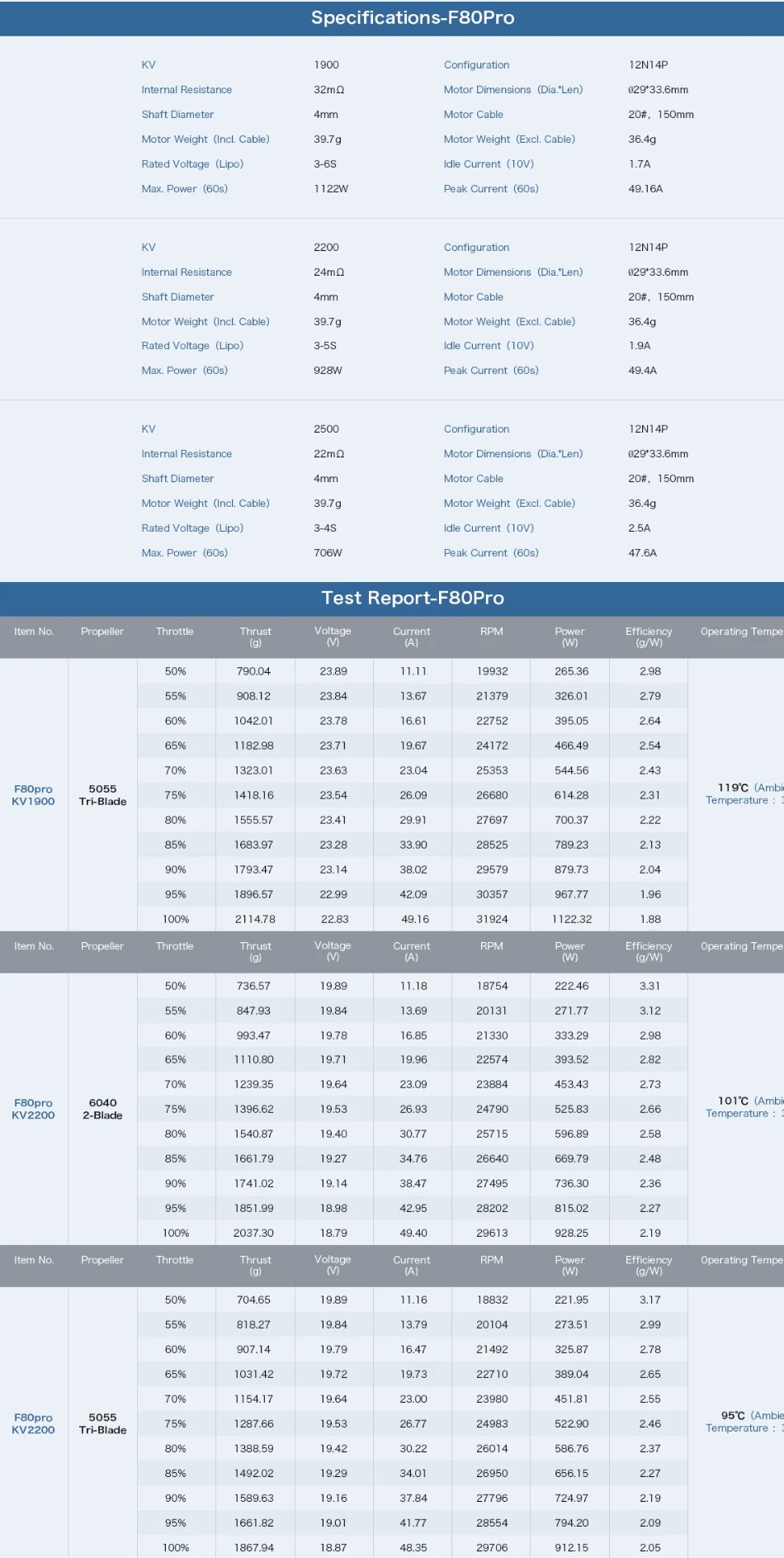Click the 95℃ operating temperature value
The width and height of the screenshot is (784, 1558).
pos(734,1415)
